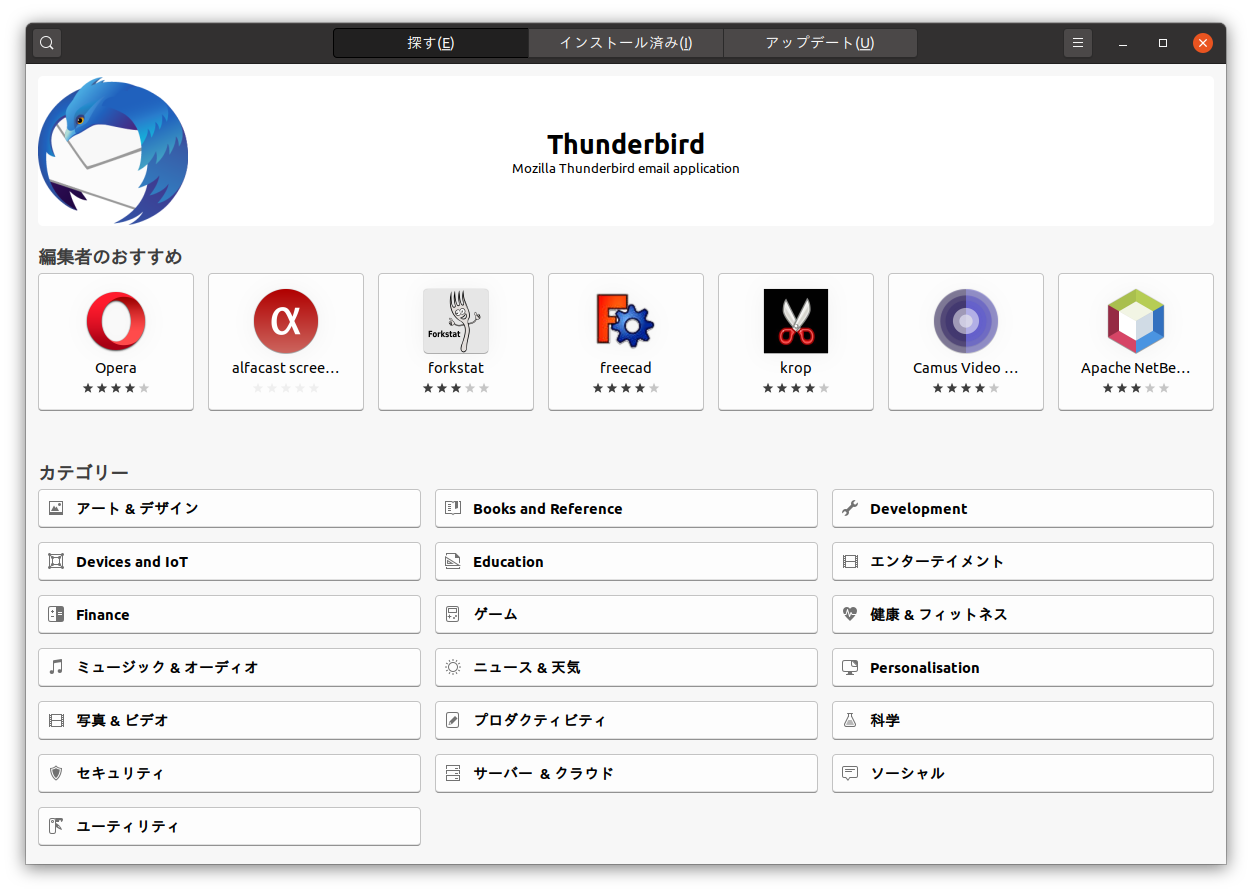Click heart icon beside 健康 & フィットネス
Image resolution: width=1252 pixels, height=893 pixels.
pos(850,614)
